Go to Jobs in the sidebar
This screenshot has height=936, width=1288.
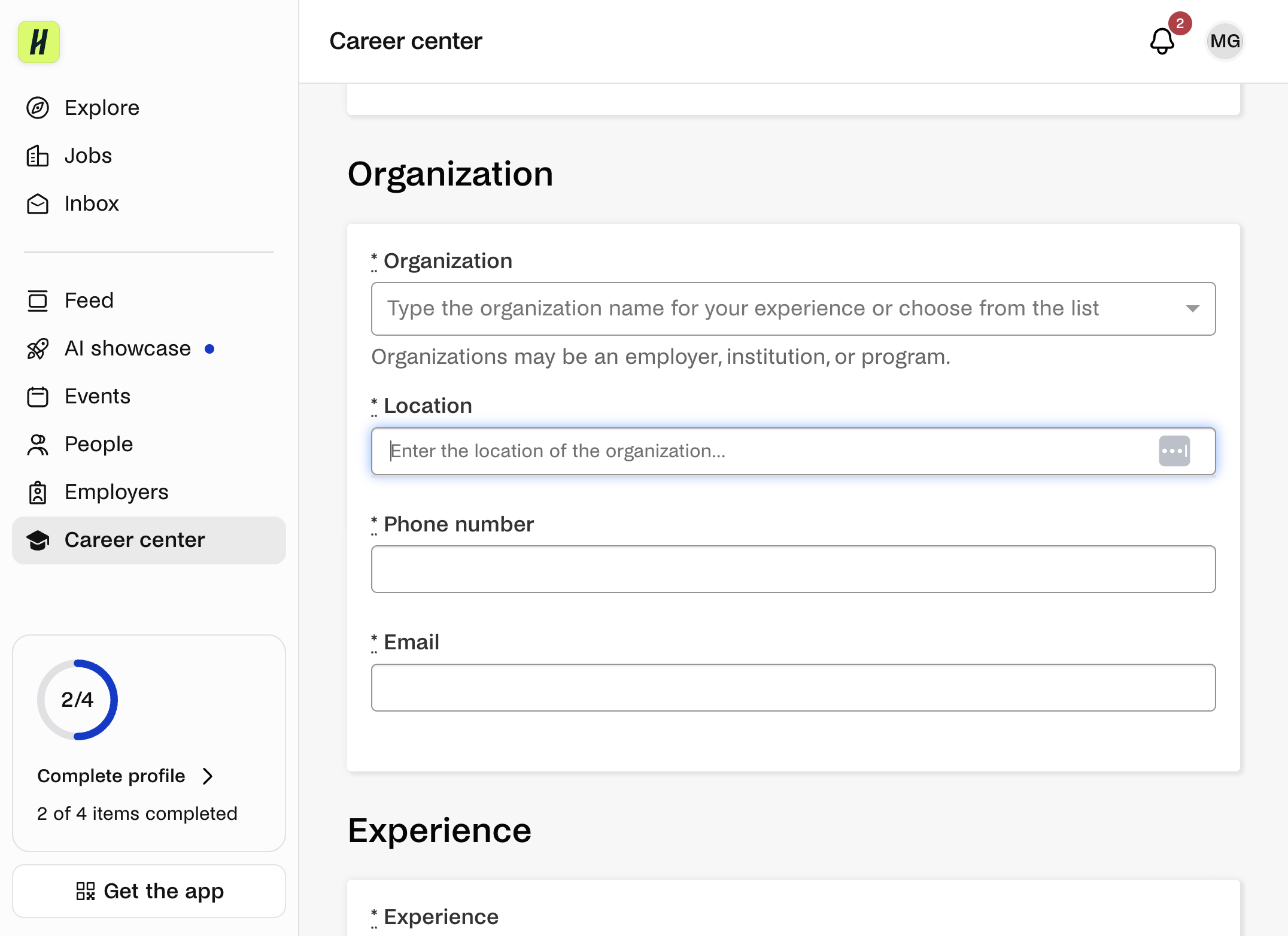tap(149, 156)
